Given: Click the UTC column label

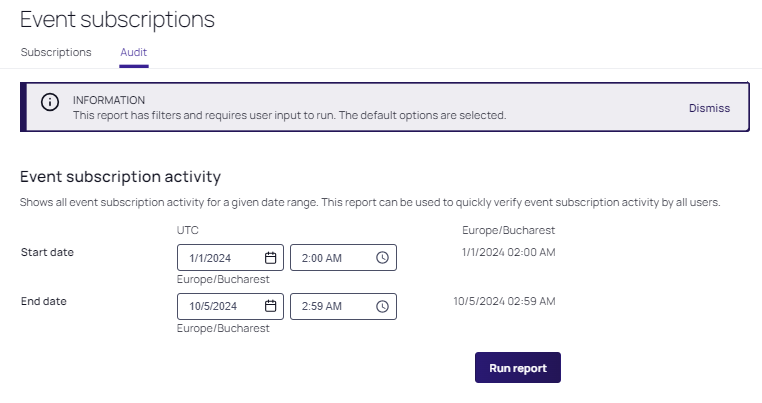Looking at the screenshot, I should (187, 230).
